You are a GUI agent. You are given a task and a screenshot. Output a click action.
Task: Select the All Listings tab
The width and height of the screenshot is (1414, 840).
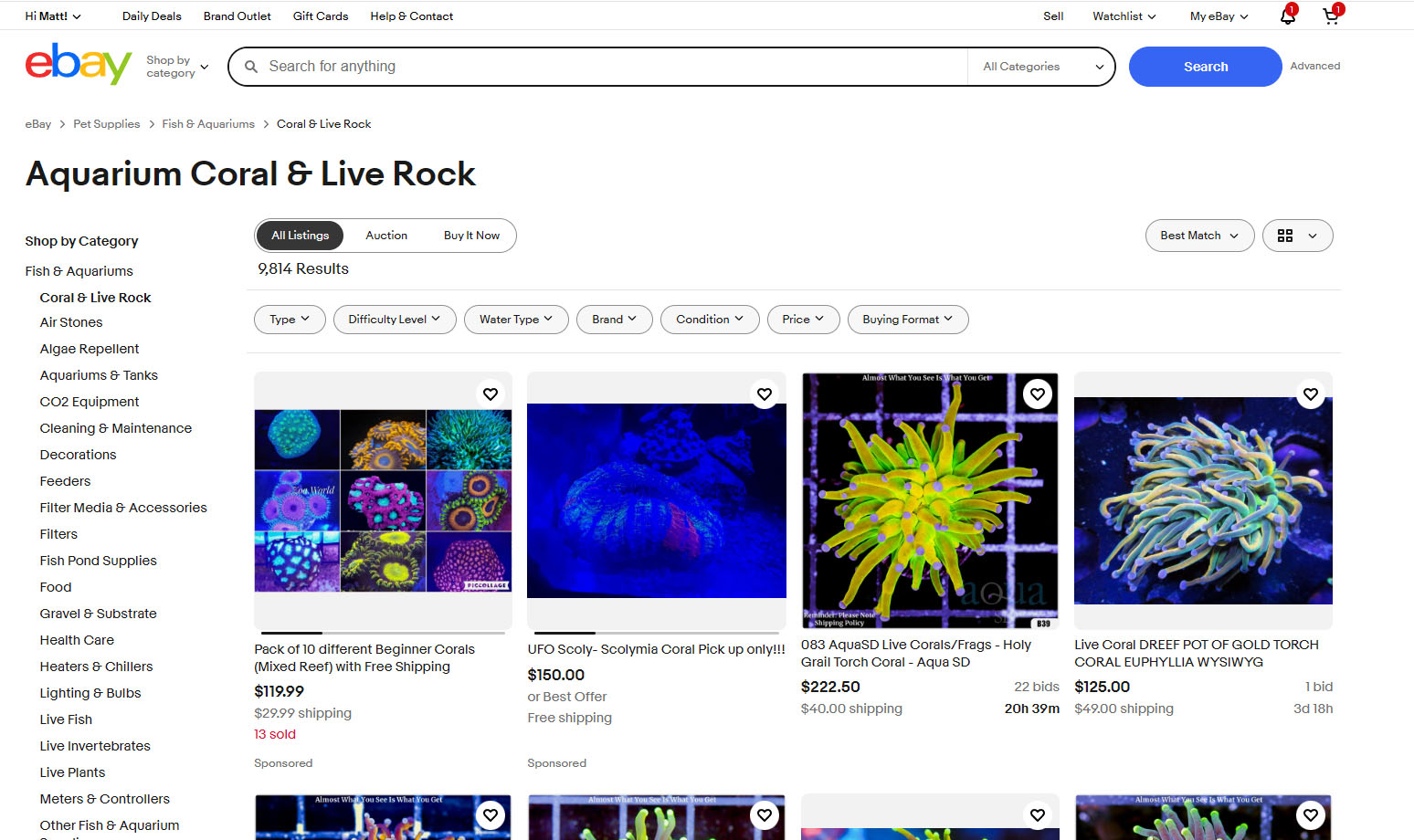(x=300, y=236)
